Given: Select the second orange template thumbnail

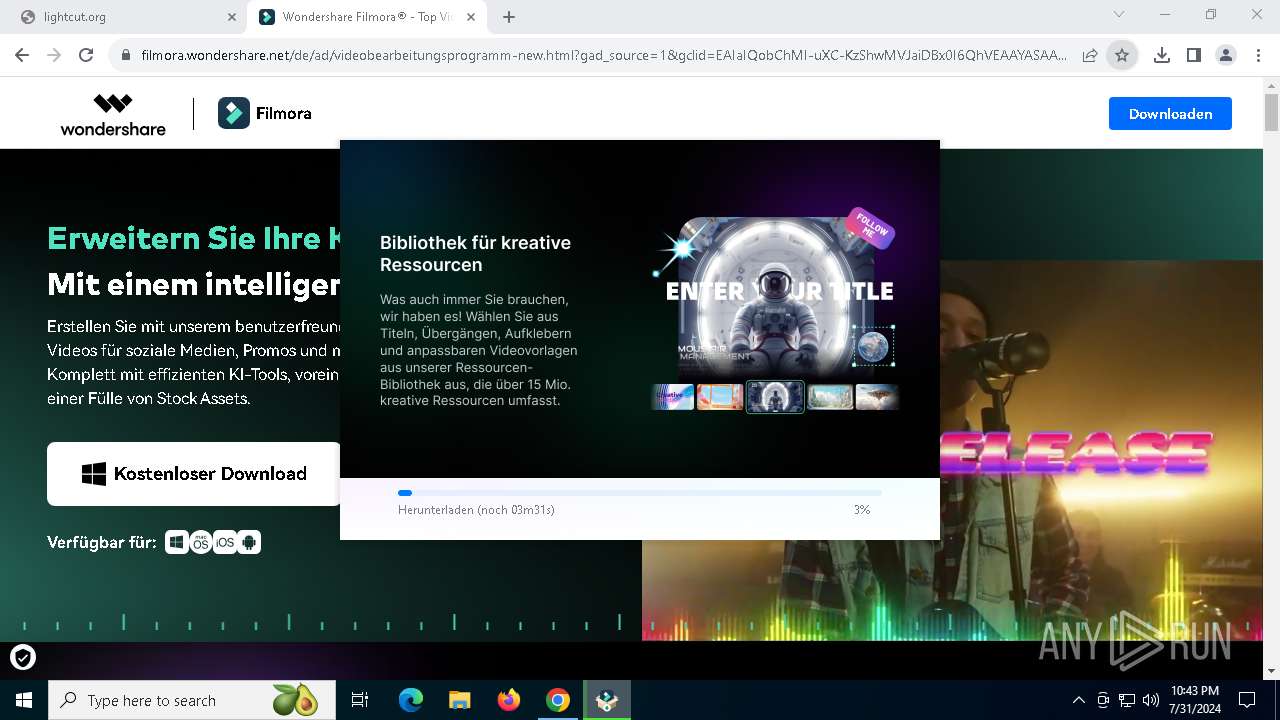Looking at the screenshot, I should pos(720,397).
